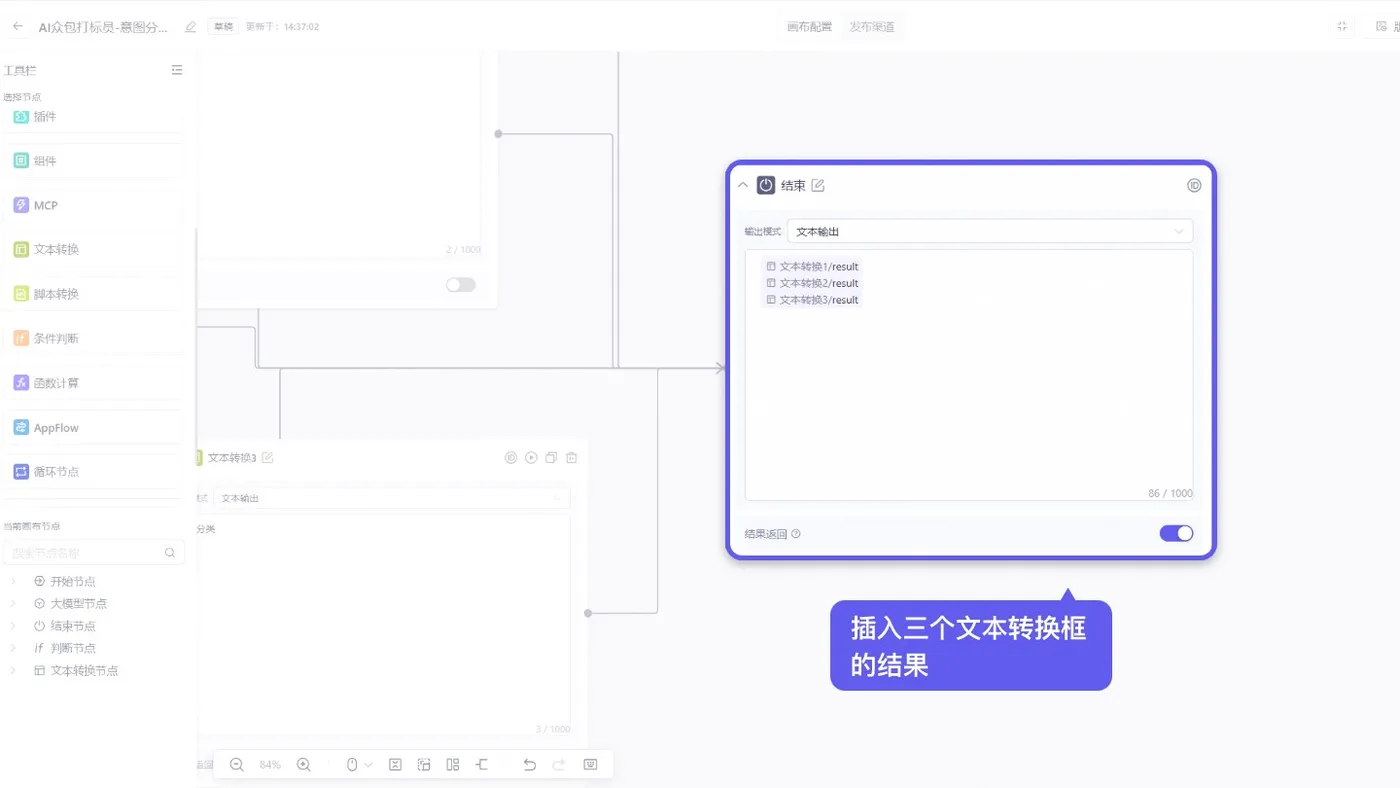Turn off the 结果返回 switch

pyautogui.click(x=1176, y=533)
